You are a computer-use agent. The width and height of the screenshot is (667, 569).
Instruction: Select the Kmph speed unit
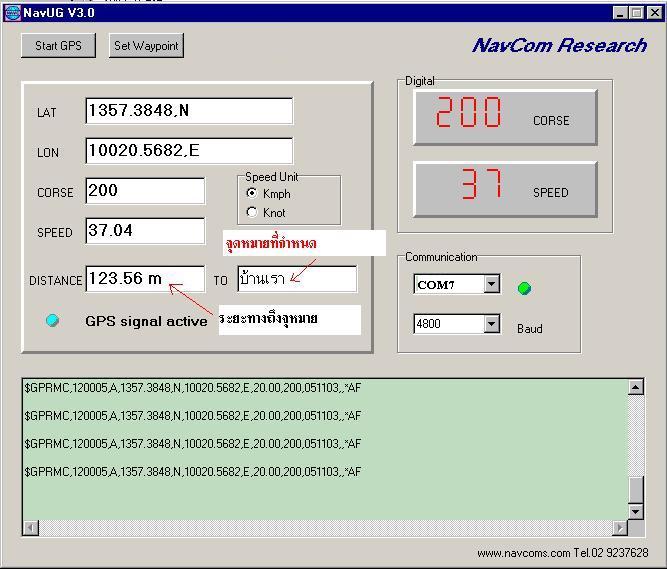252,193
